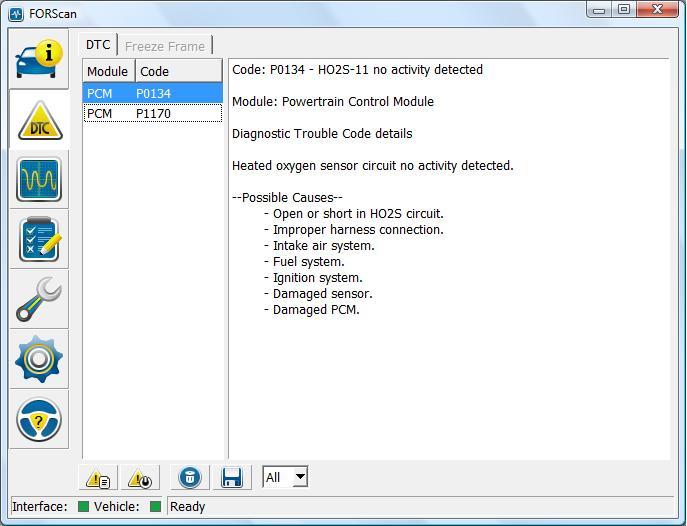Open the steering wheel help section
Image resolution: width=687 pixels, height=526 pixels.
pos(39,419)
